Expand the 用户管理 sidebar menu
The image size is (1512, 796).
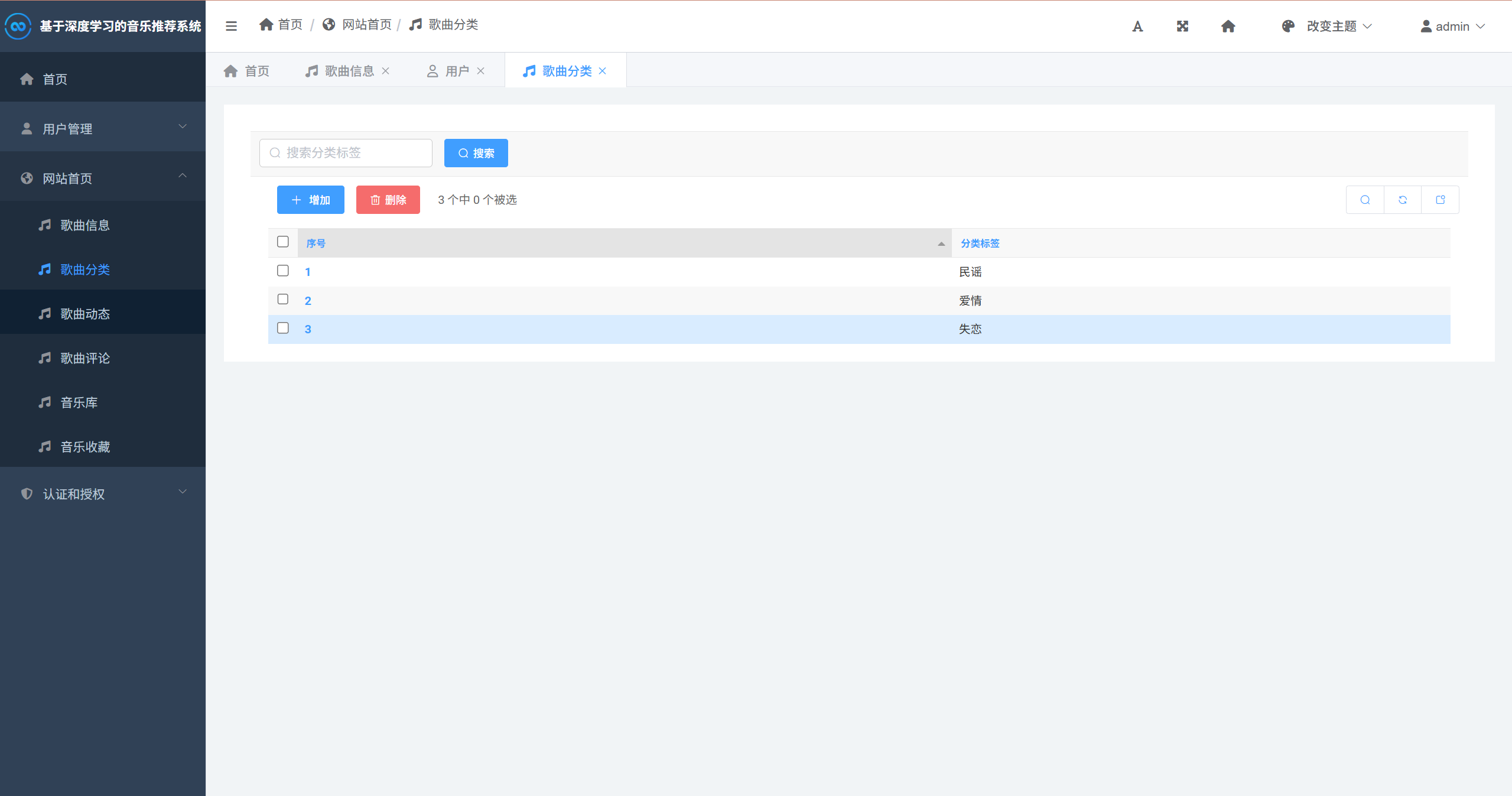[x=103, y=128]
